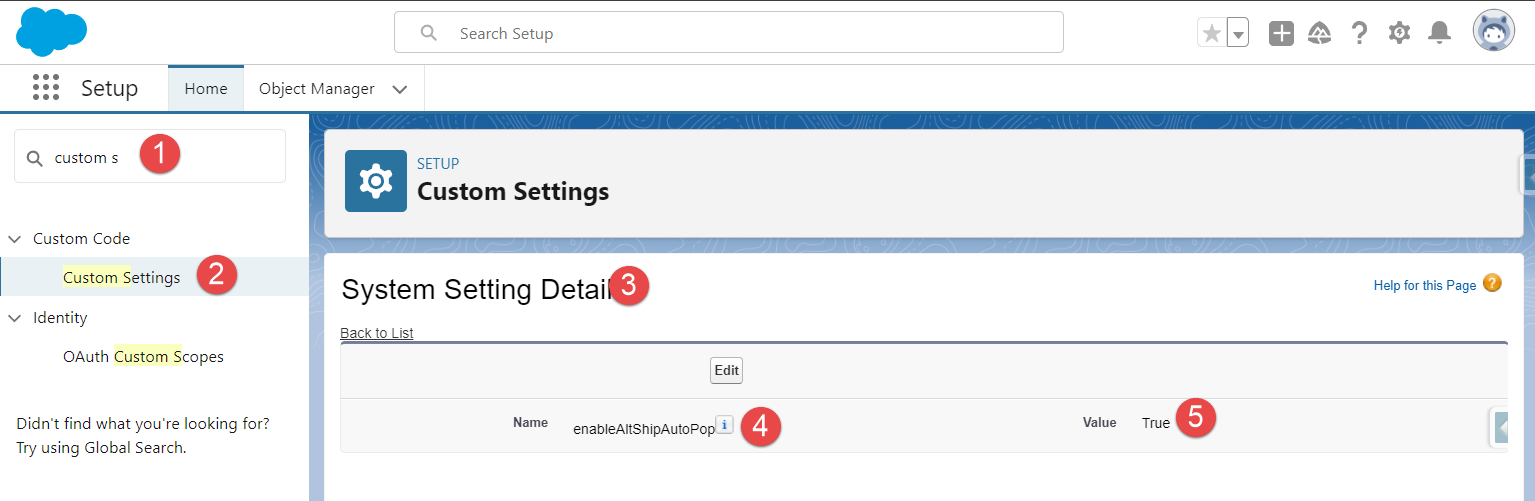Select Custom Settings in the sidebar
Image resolution: width=1535 pixels, height=501 pixels.
[x=122, y=277]
